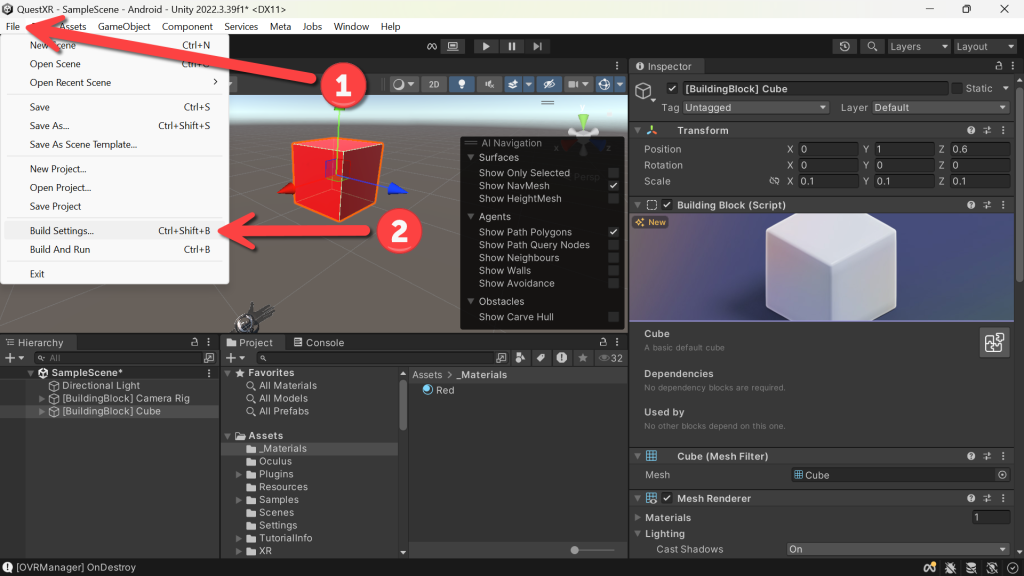The width and height of the screenshot is (1024, 576).
Task: Open the Tag Untagged dropdown
Action: 756,108
